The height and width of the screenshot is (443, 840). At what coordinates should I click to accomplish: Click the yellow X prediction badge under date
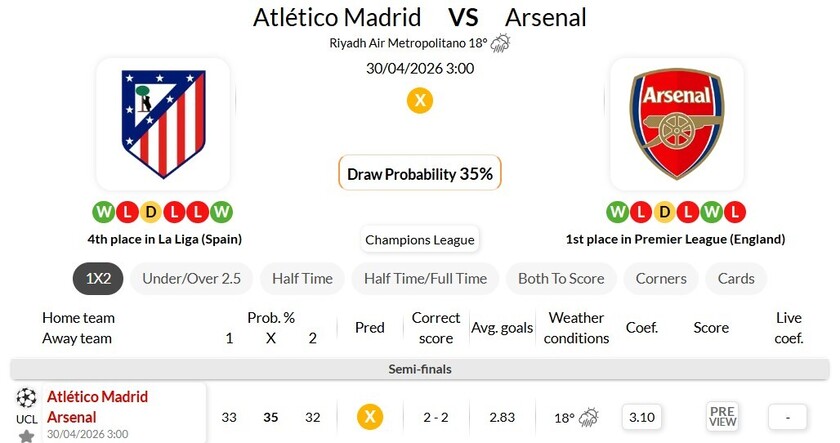pos(420,100)
